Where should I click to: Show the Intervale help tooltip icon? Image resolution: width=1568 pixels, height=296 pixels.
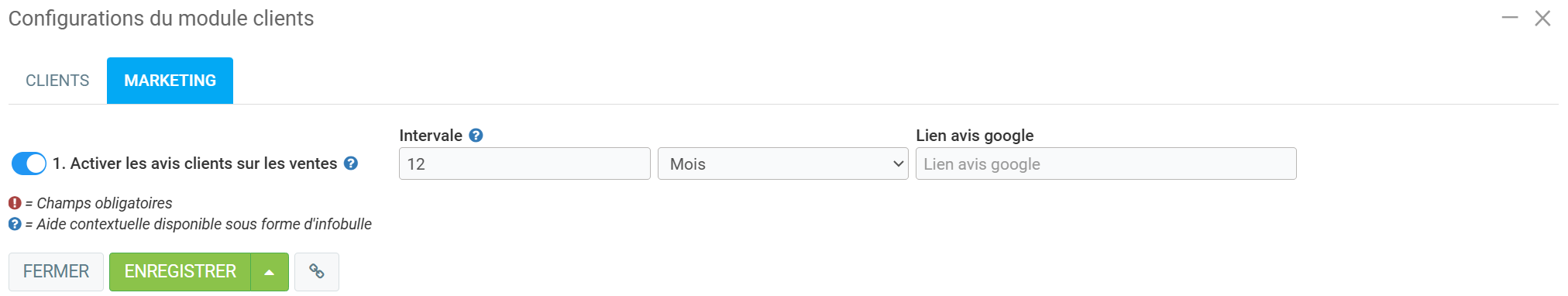[476, 136]
